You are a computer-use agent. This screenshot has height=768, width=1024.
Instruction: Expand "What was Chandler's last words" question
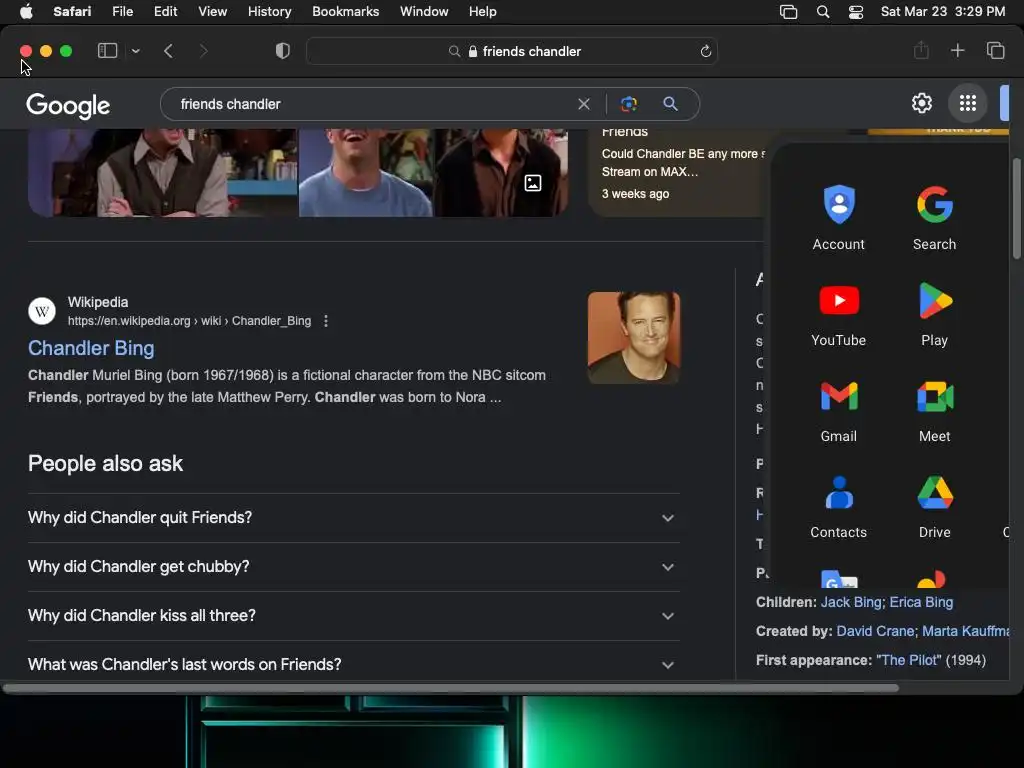click(x=353, y=664)
